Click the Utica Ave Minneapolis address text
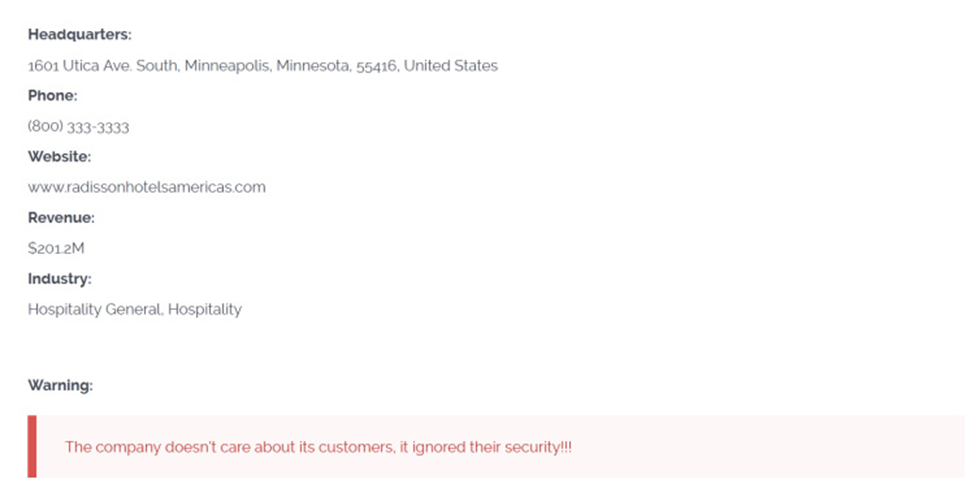The height and width of the screenshot is (488, 975). click(262, 66)
